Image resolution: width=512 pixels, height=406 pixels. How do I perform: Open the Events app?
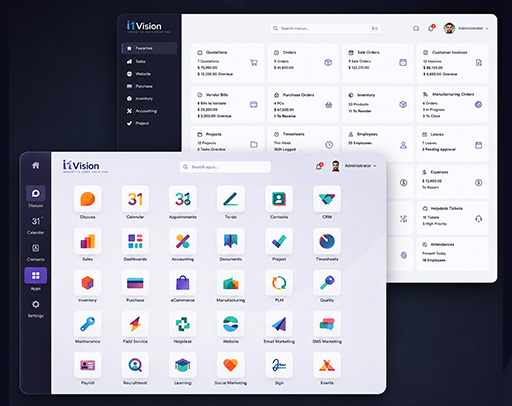[327, 365]
